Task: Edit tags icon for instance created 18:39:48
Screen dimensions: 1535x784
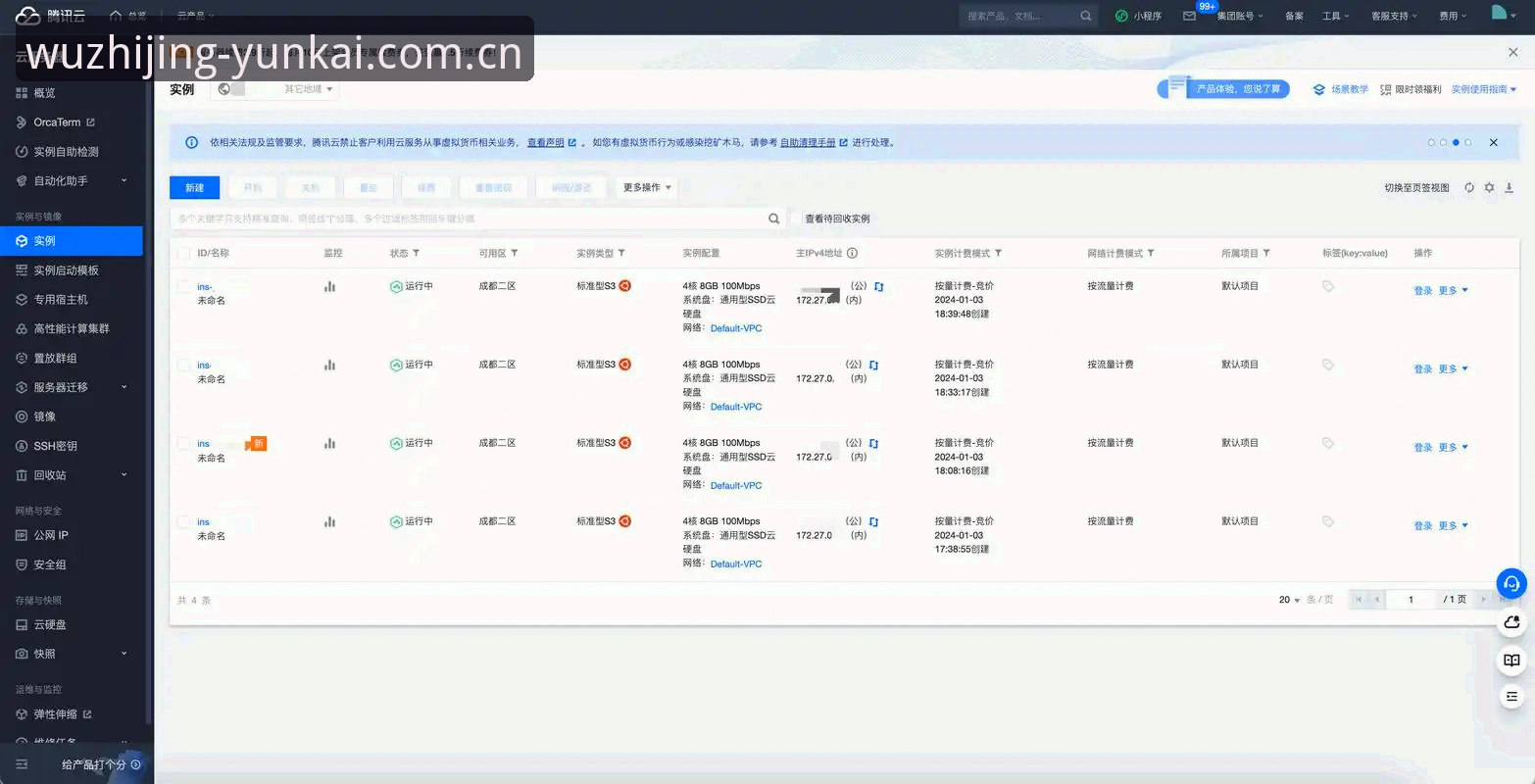Action: click(1328, 286)
